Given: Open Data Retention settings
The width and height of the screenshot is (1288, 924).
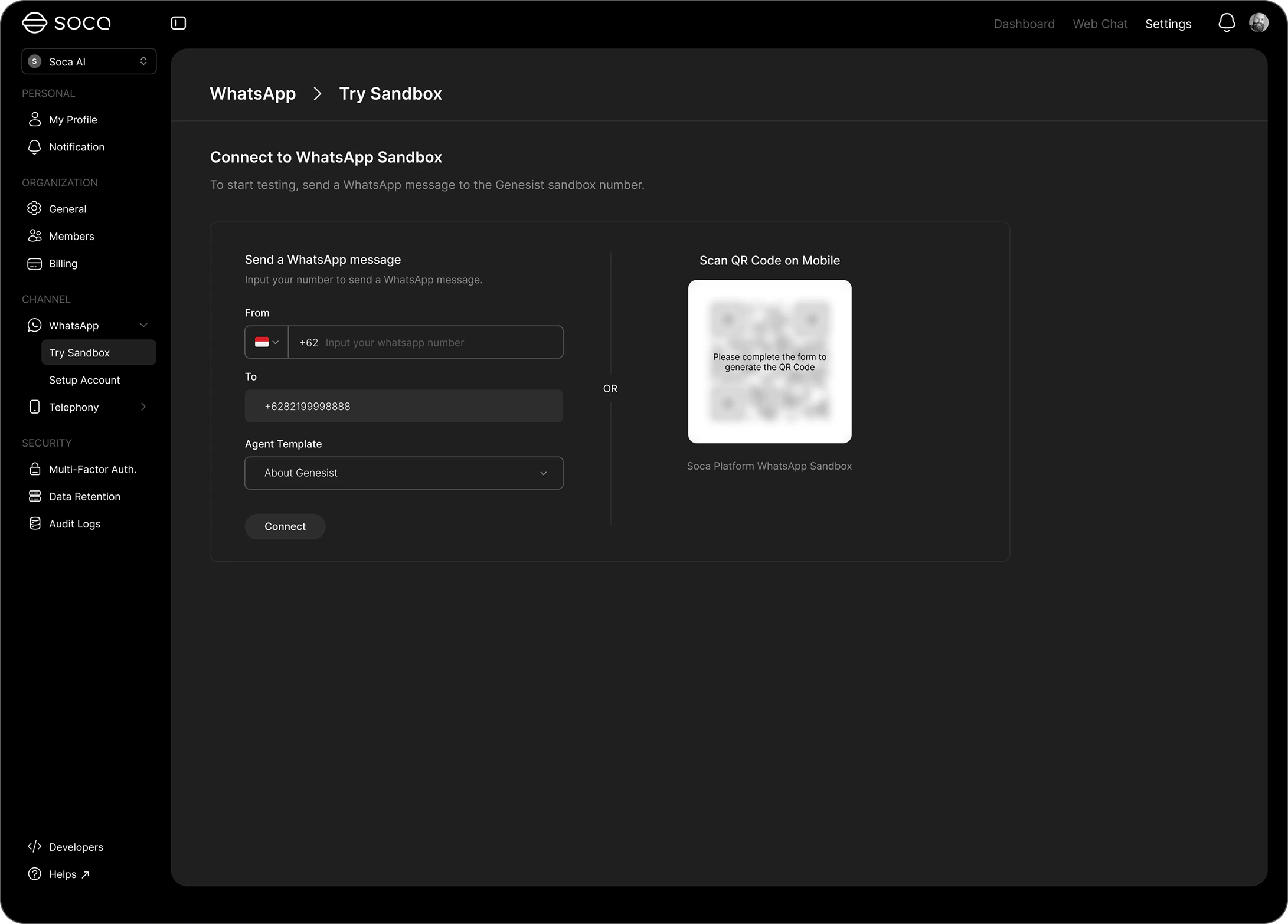Looking at the screenshot, I should point(84,497).
